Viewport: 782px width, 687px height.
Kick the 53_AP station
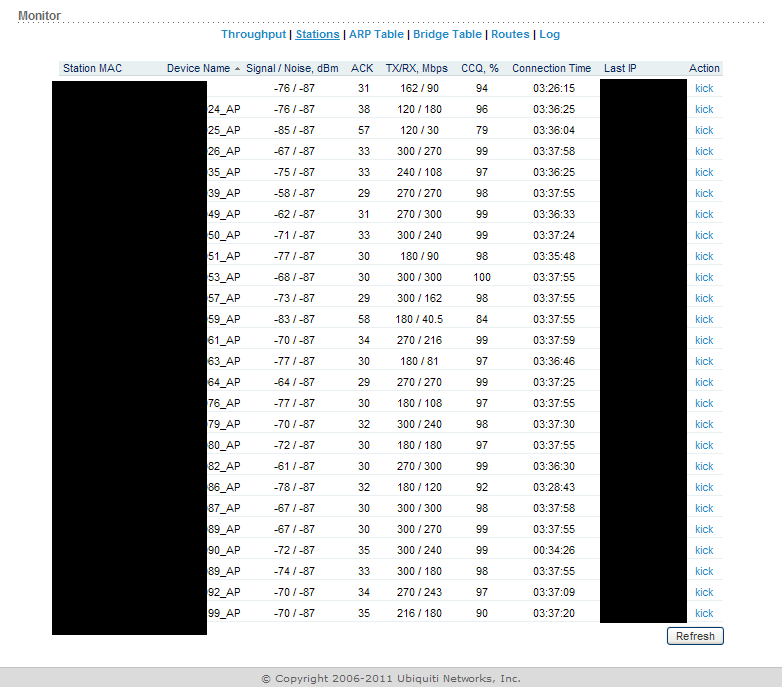pos(704,277)
